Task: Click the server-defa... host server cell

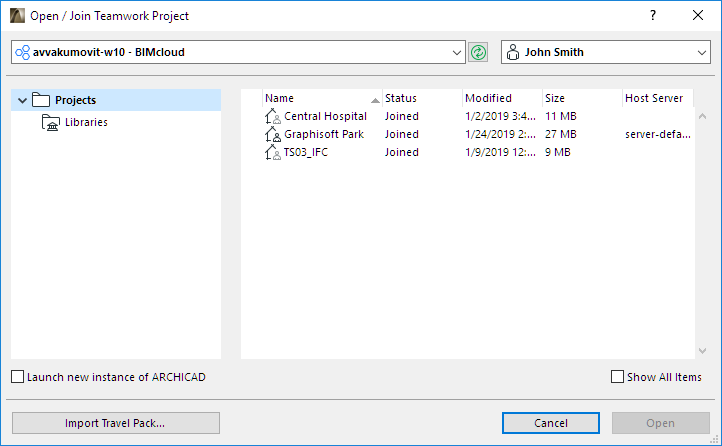Action: 658,134
